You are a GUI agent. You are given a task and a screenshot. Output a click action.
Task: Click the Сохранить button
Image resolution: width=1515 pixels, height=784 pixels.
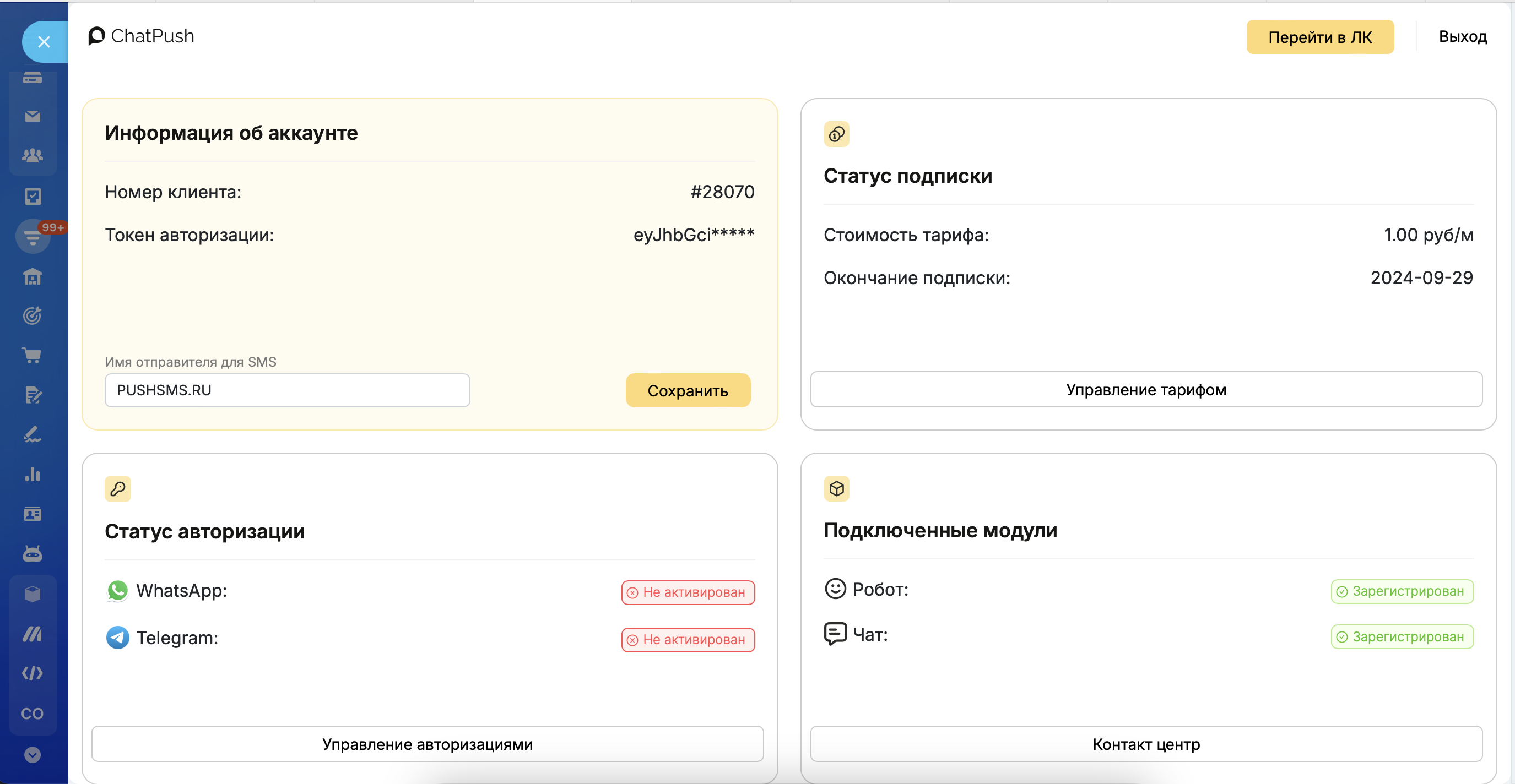click(x=688, y=390)
